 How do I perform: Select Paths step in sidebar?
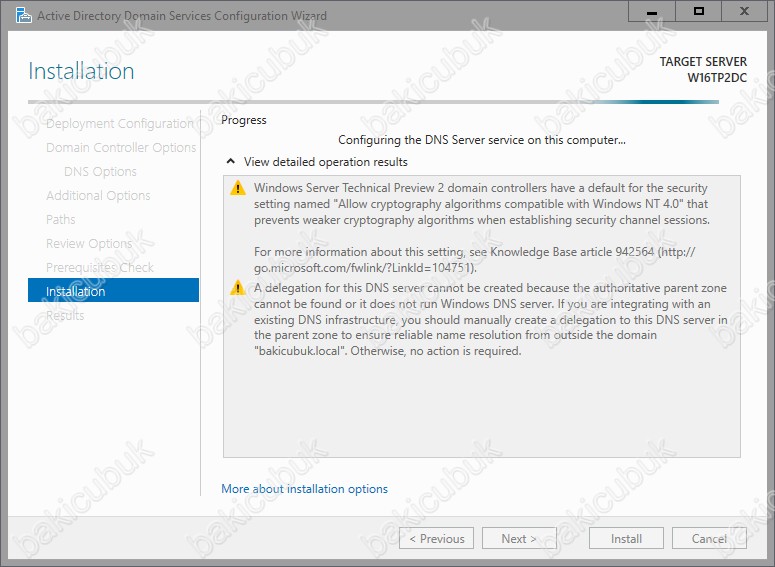61,219
